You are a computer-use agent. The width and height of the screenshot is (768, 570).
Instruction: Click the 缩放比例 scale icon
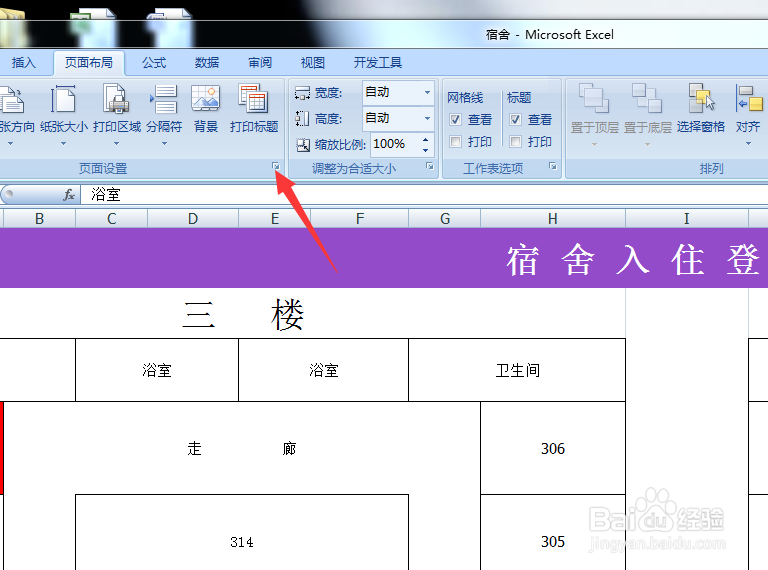(x=303, y=144)
